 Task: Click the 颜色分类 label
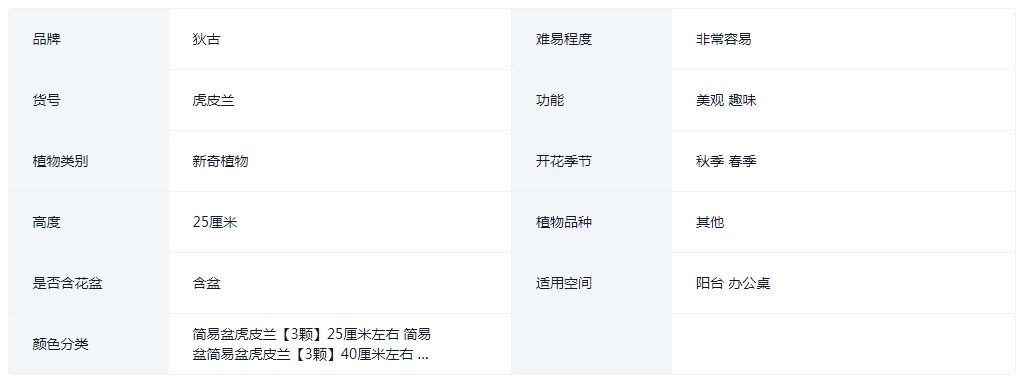click(60, 344)
